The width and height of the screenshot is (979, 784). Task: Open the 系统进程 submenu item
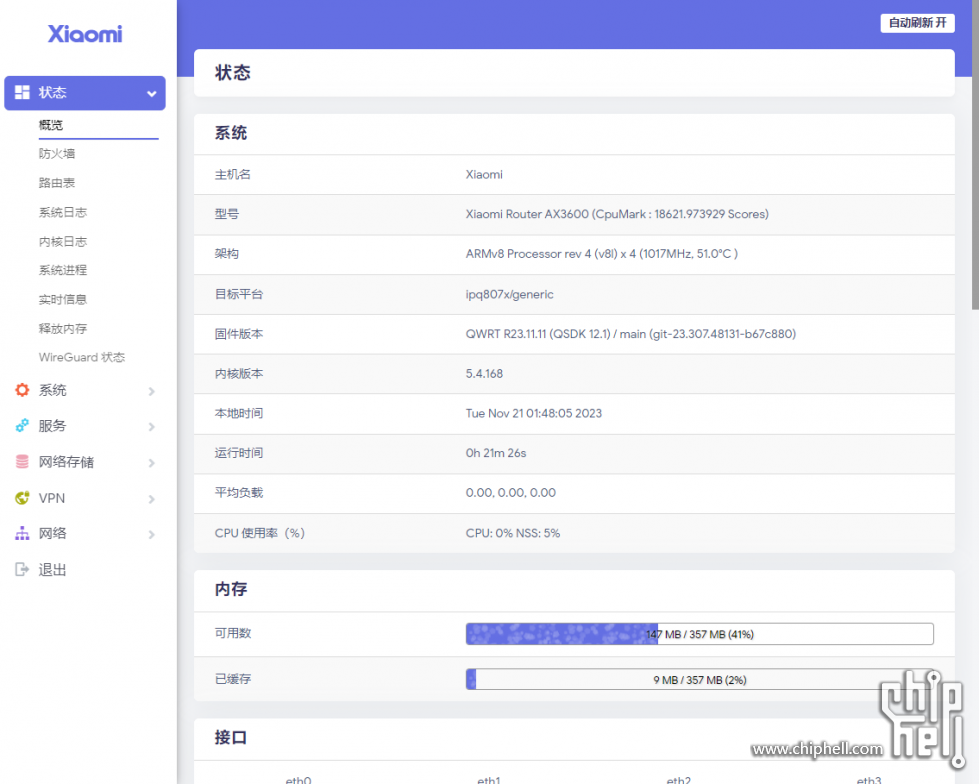click(62, 270)
